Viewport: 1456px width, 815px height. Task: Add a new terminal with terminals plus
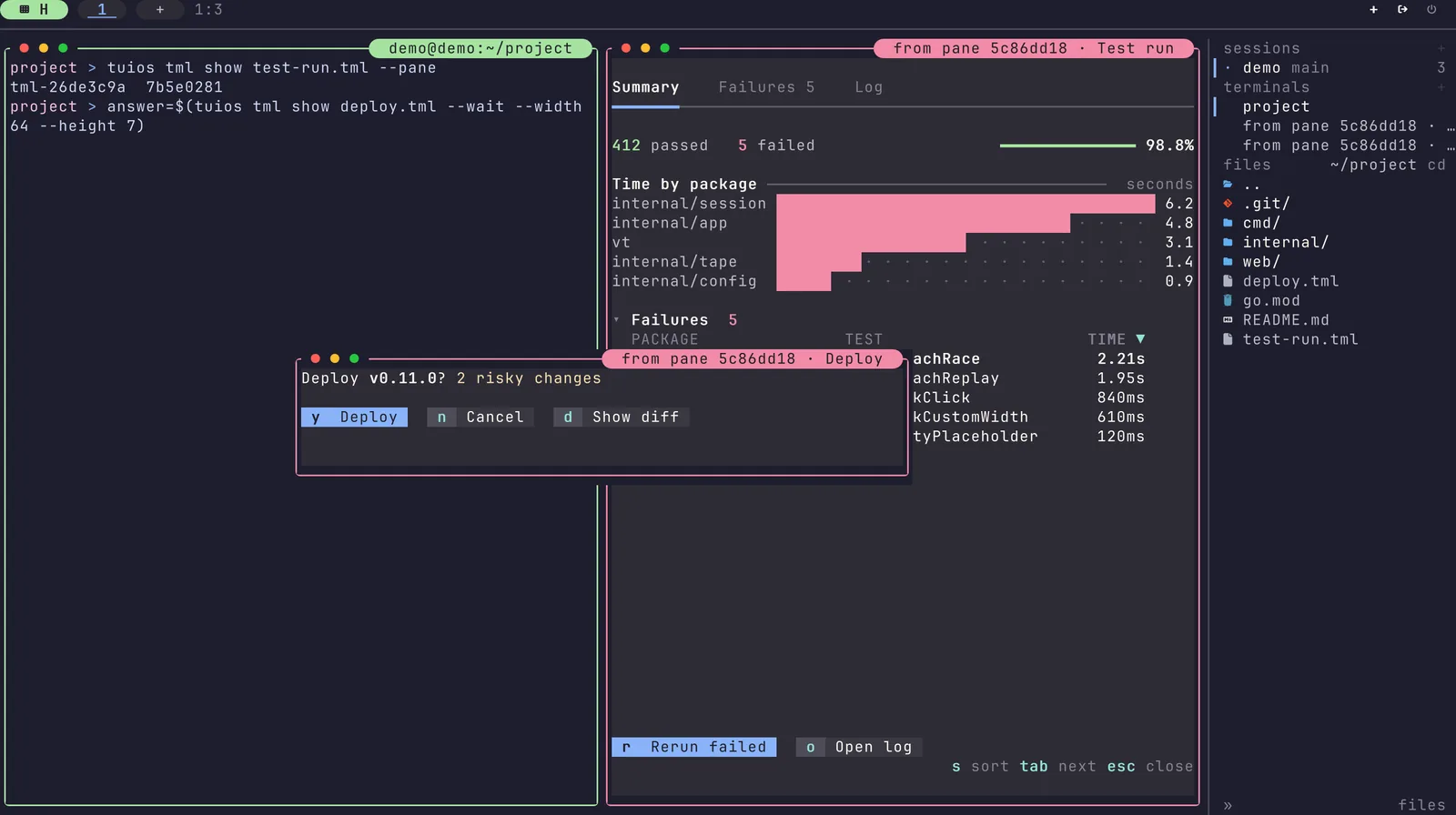pyautogui.click(x=1441, y=87)
